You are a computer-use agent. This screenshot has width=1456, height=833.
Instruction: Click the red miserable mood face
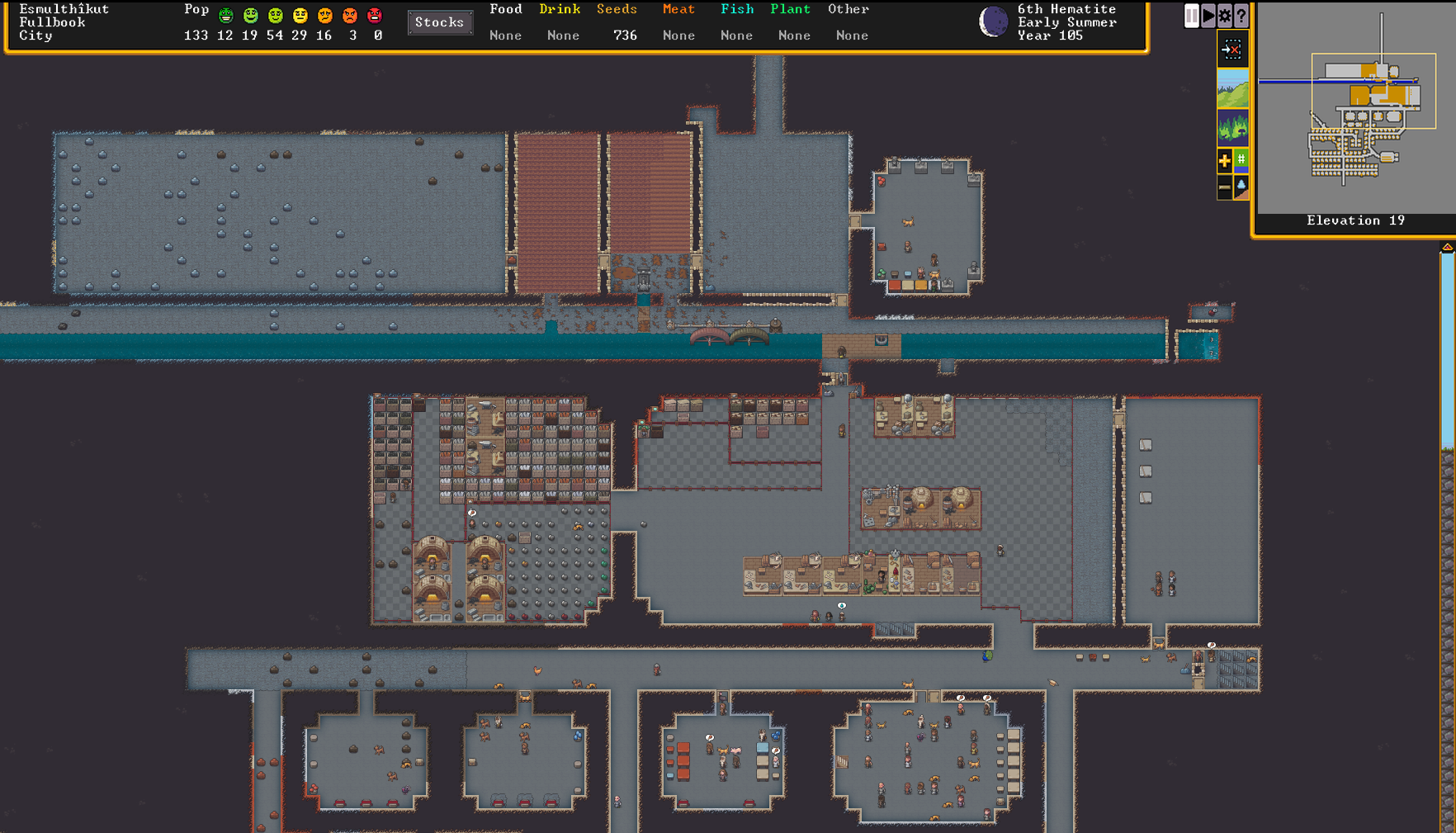coord(375,16)
